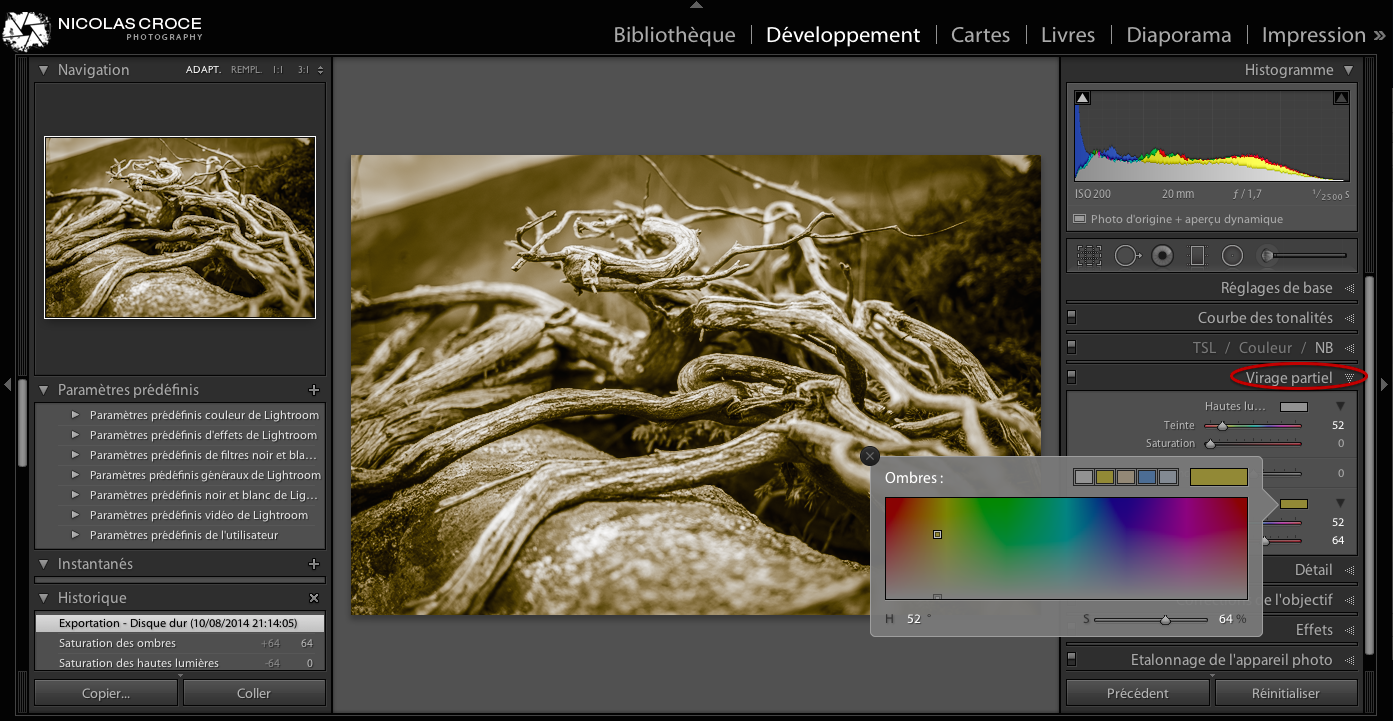Select the Graduated filter tool
The height and width of the screenshot is (721, 1393).
coord(1197,256)
